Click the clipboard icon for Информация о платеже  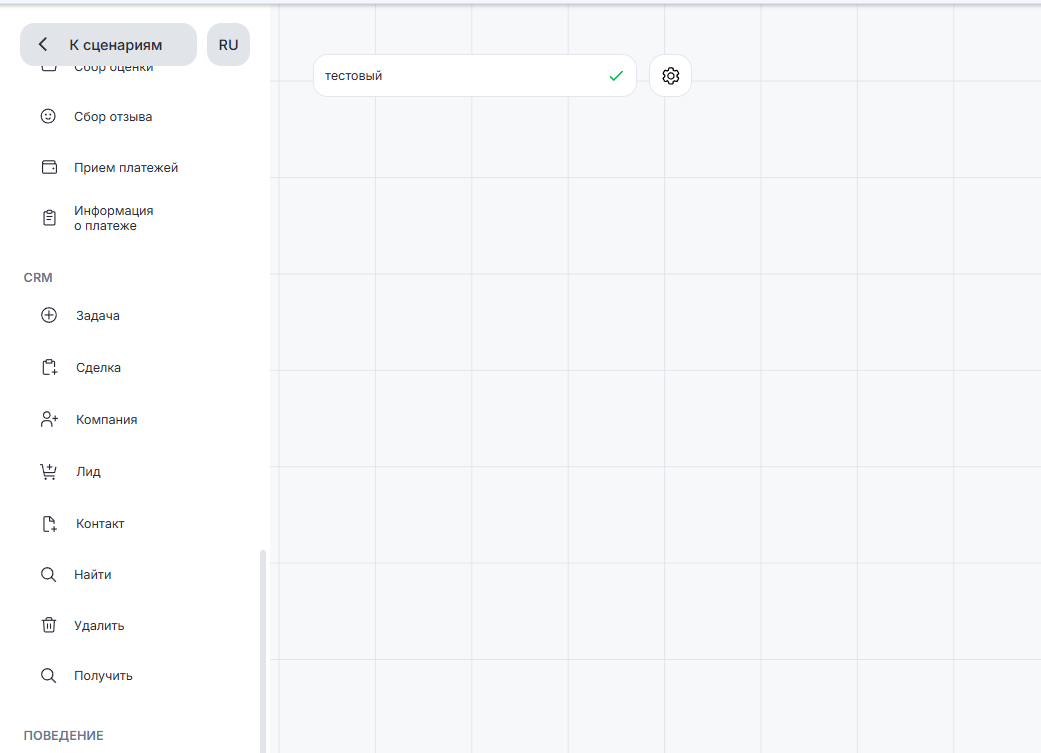pyautogui.click(x=49, y=218)
